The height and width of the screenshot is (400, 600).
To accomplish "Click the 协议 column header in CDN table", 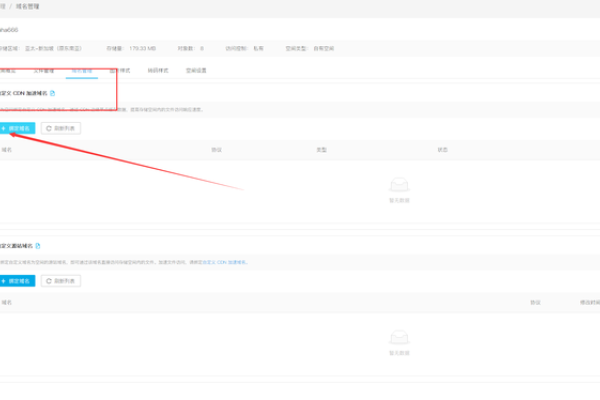I will pyautogui.click(x=215, y=150).
